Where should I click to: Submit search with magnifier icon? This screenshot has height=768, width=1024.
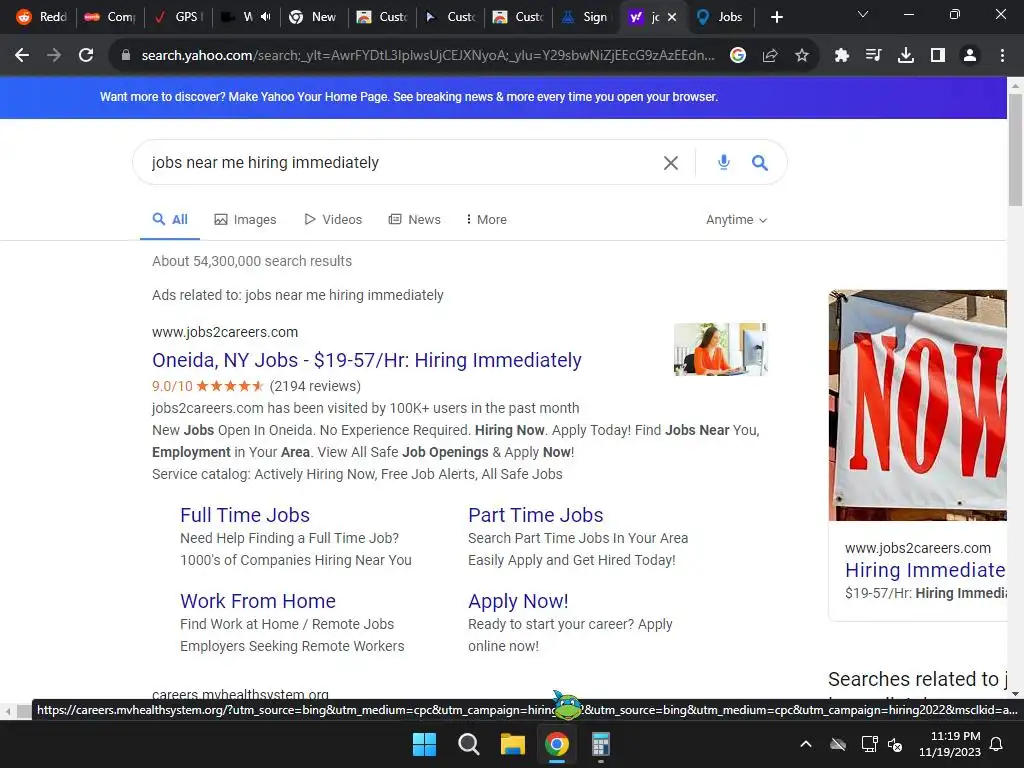(760, 163)
